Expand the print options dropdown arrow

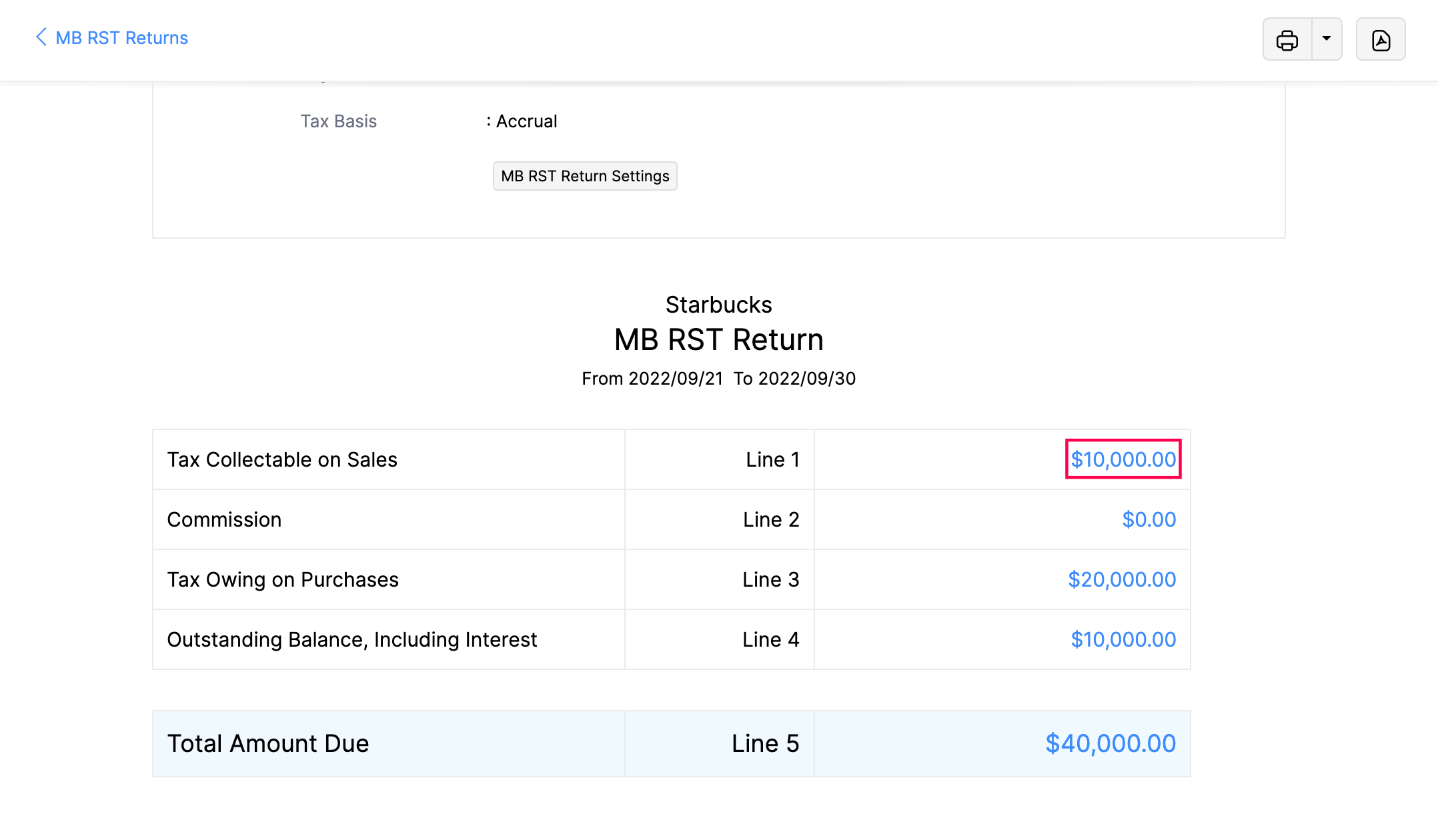[x=1327, y=39]
